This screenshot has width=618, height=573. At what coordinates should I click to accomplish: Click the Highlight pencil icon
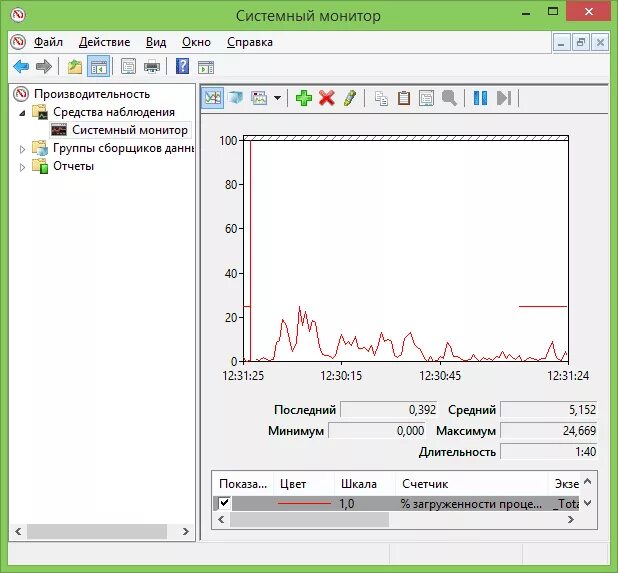(x=350, y=98)
